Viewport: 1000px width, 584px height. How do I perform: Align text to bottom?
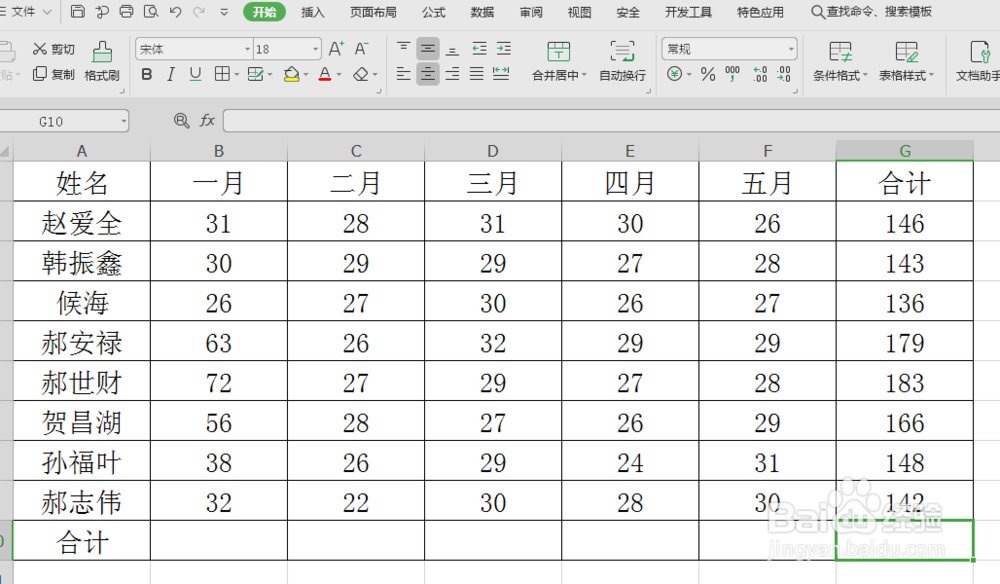(x=452, y=48)
